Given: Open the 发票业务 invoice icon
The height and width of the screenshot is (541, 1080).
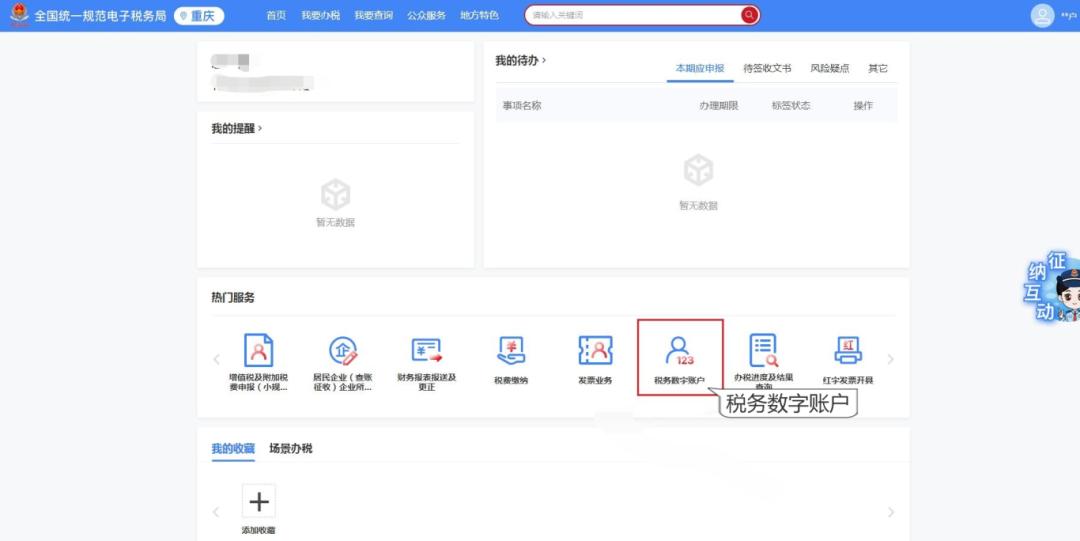Looking at the screenshot, I should click(x=595, y=352).
